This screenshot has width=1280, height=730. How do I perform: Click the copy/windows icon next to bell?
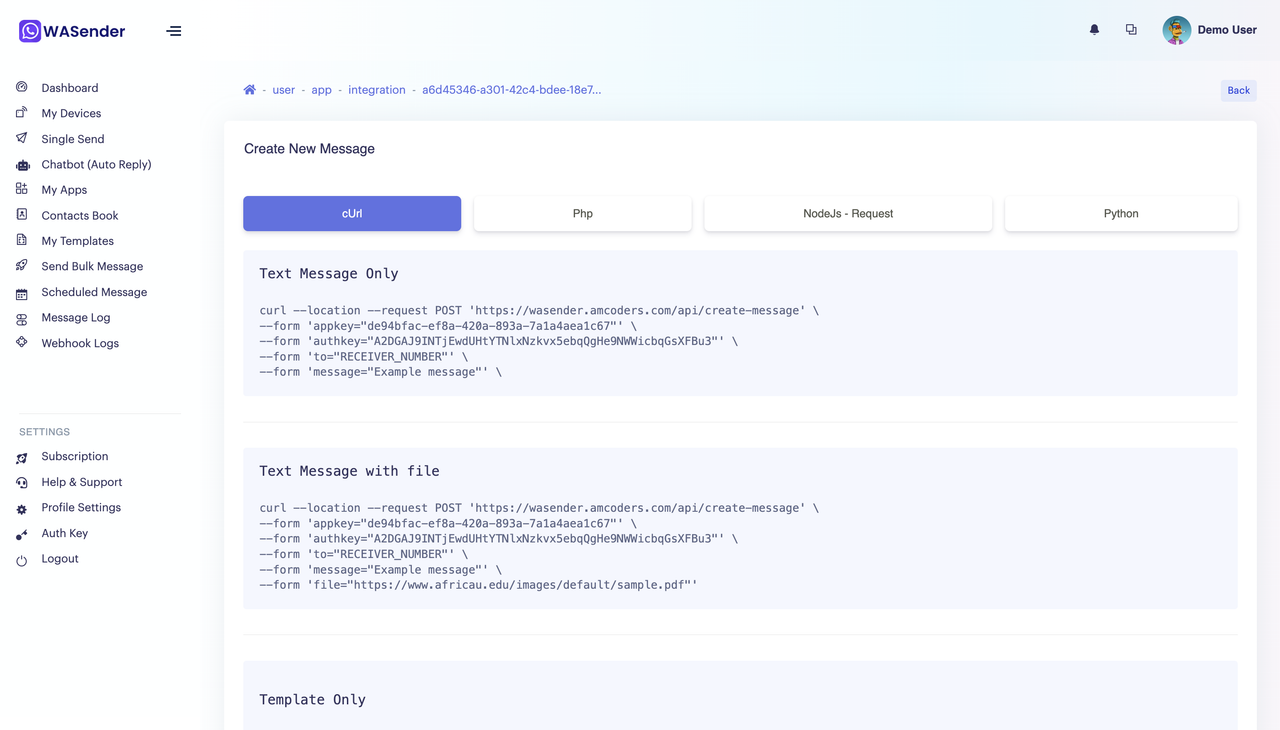click(x=1131, y=30)
